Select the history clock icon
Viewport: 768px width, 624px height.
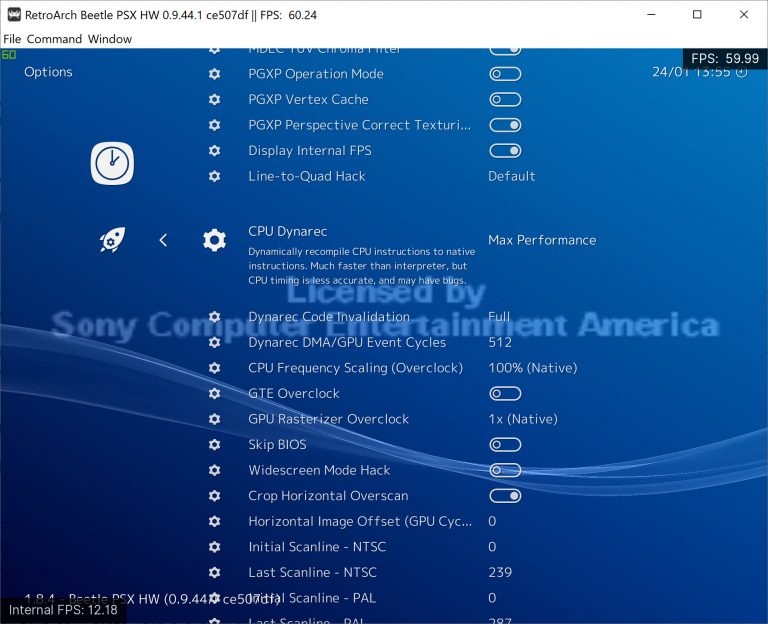point(112,163)
